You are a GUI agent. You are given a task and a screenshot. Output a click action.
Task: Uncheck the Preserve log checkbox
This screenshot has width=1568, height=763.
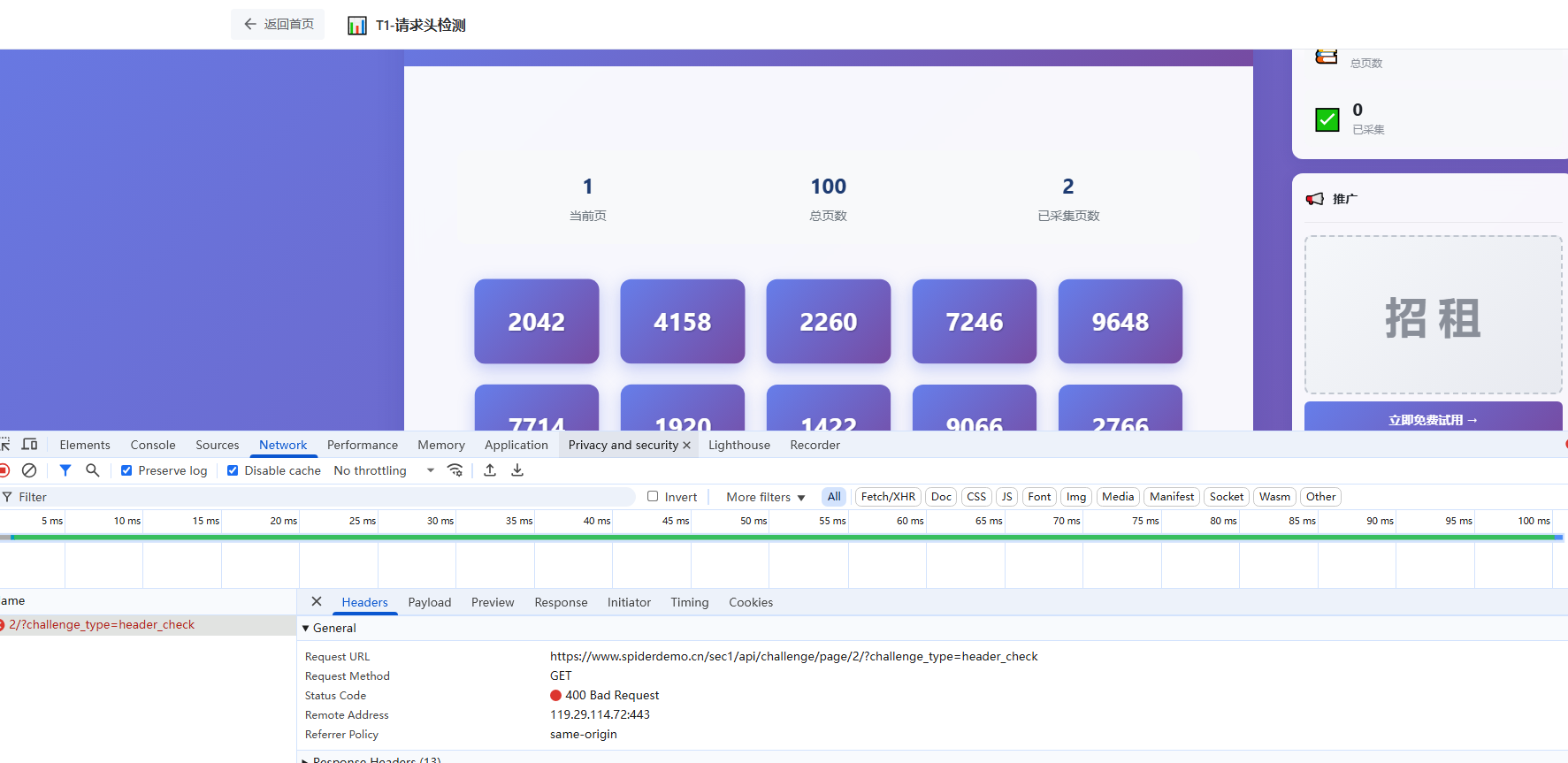[x=126, y=470]
